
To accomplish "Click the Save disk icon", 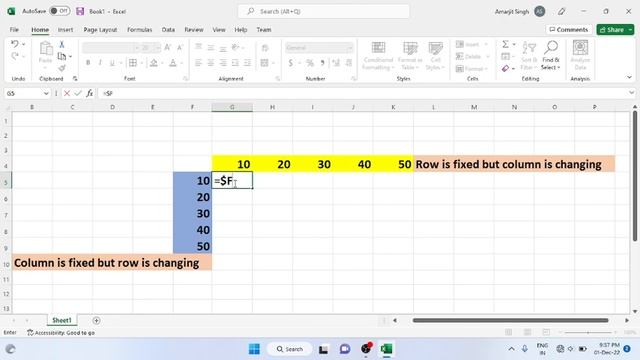I will [x=80, y=11].
